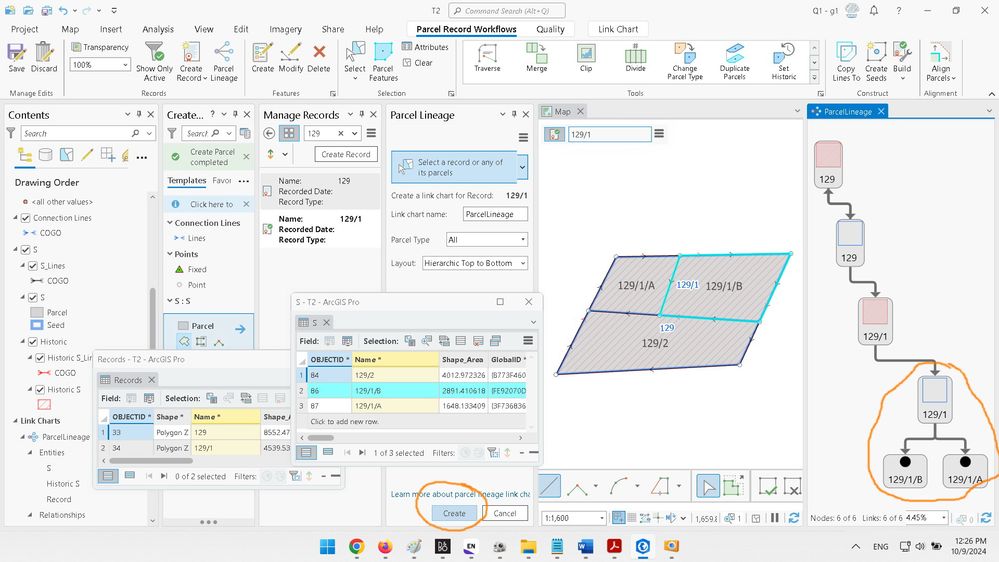Open the Parcel Lineage tool
The height and width of the screenshot is (562, 999).
(x=224, y=62)
